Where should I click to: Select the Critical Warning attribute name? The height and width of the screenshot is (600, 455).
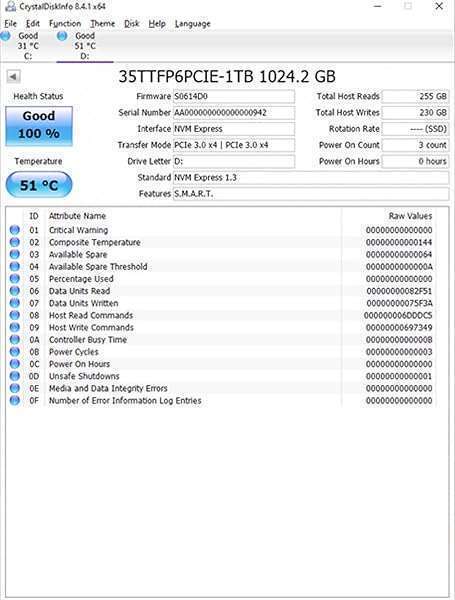point(78,230)
